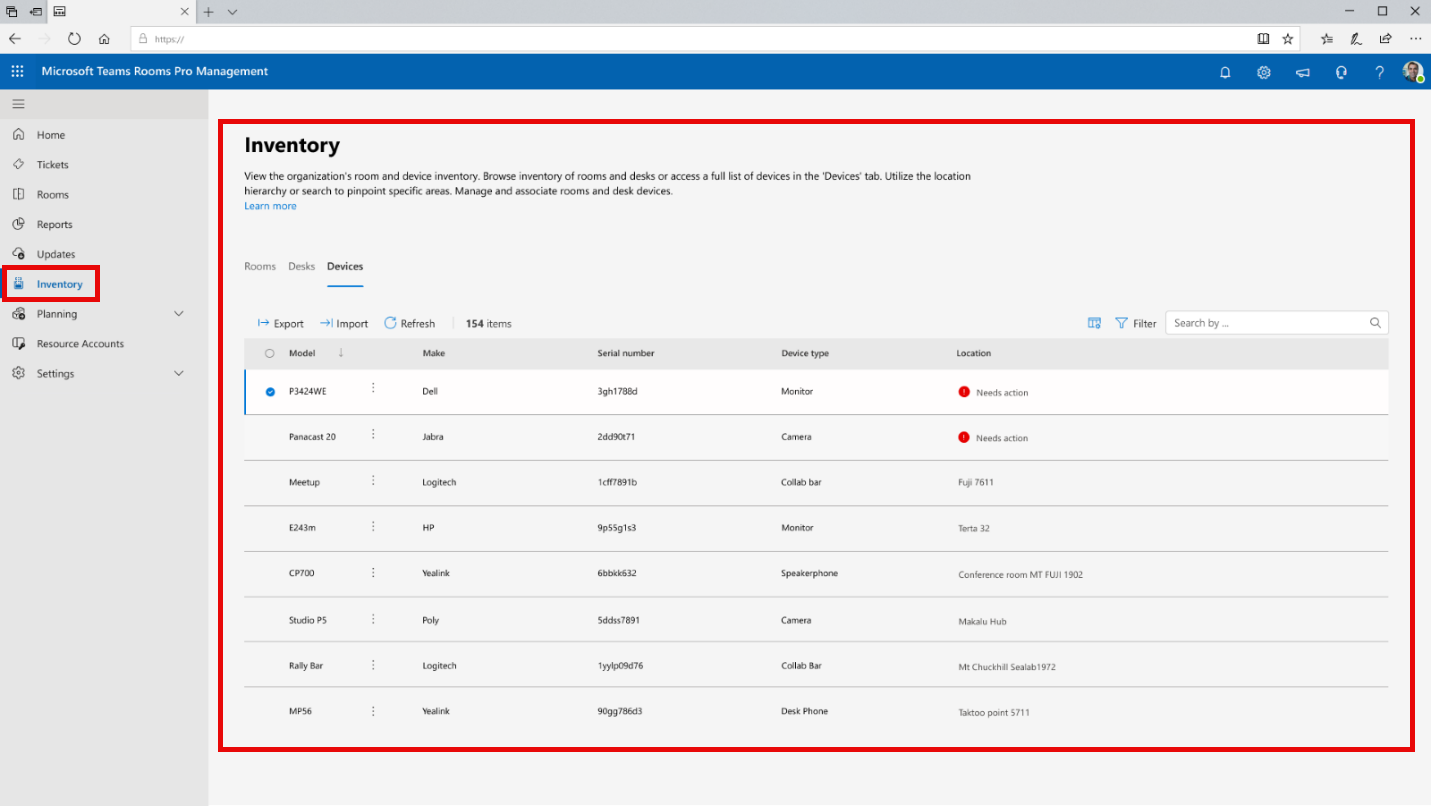Click the Serial number column header

(626, 353)
